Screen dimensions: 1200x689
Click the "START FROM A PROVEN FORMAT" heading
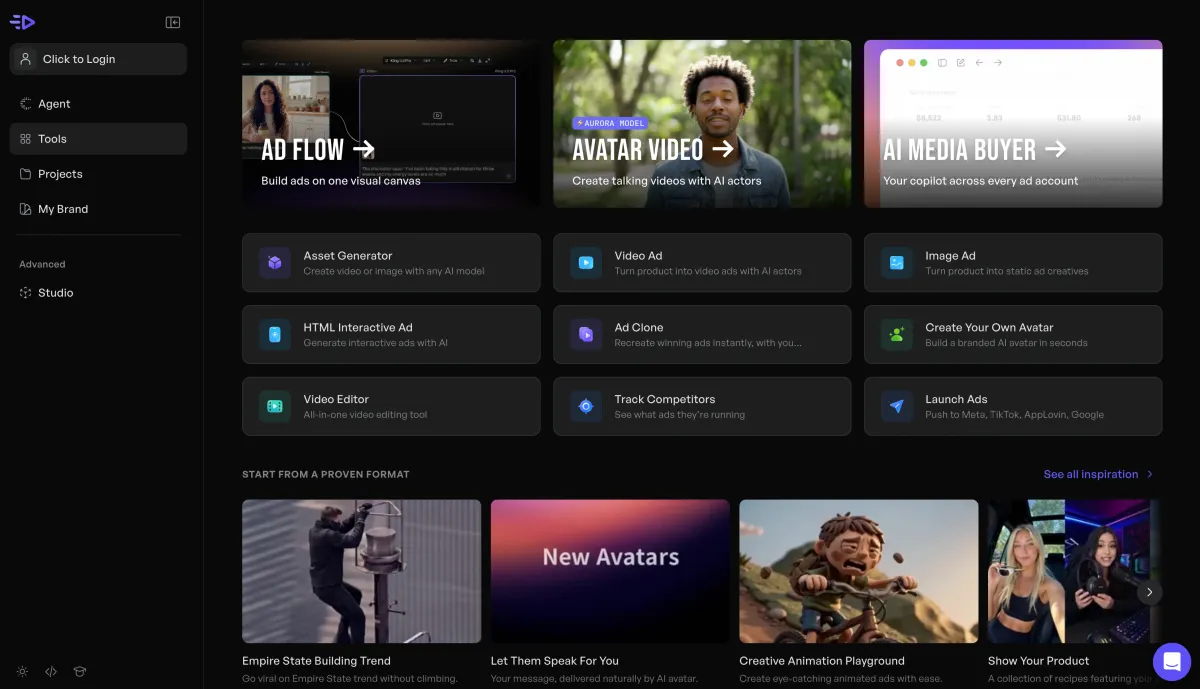tap(326, 474)
